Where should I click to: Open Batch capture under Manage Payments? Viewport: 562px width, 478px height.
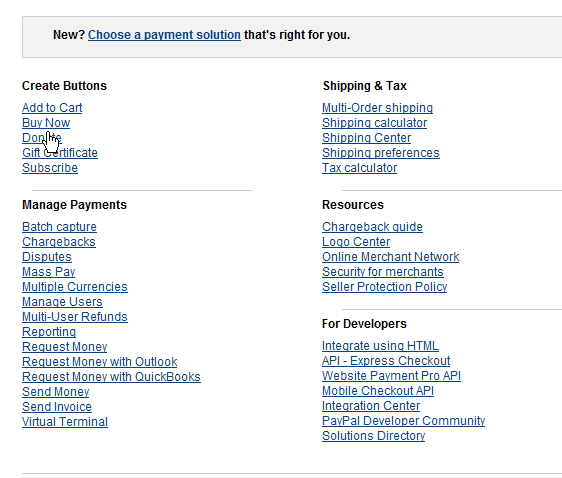click(x=59, y=227)
